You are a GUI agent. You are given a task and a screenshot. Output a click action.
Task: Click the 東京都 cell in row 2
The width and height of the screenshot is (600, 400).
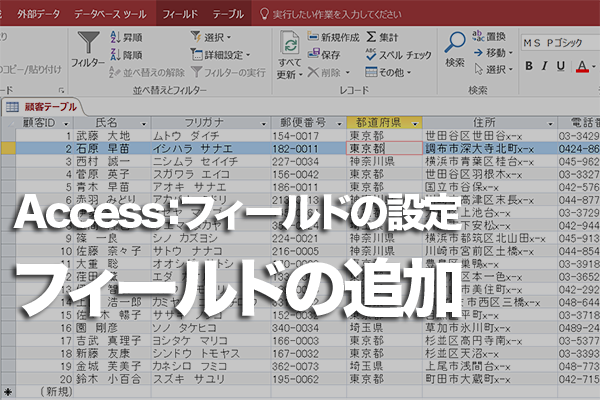coord(385,149)
